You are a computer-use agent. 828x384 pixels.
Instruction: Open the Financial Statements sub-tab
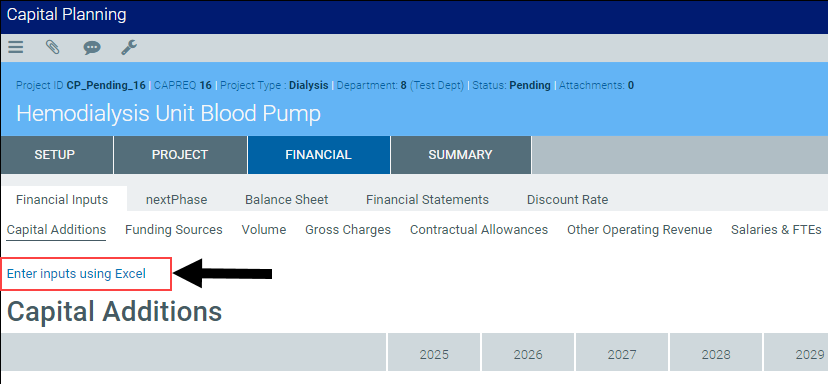pos(427,200)
